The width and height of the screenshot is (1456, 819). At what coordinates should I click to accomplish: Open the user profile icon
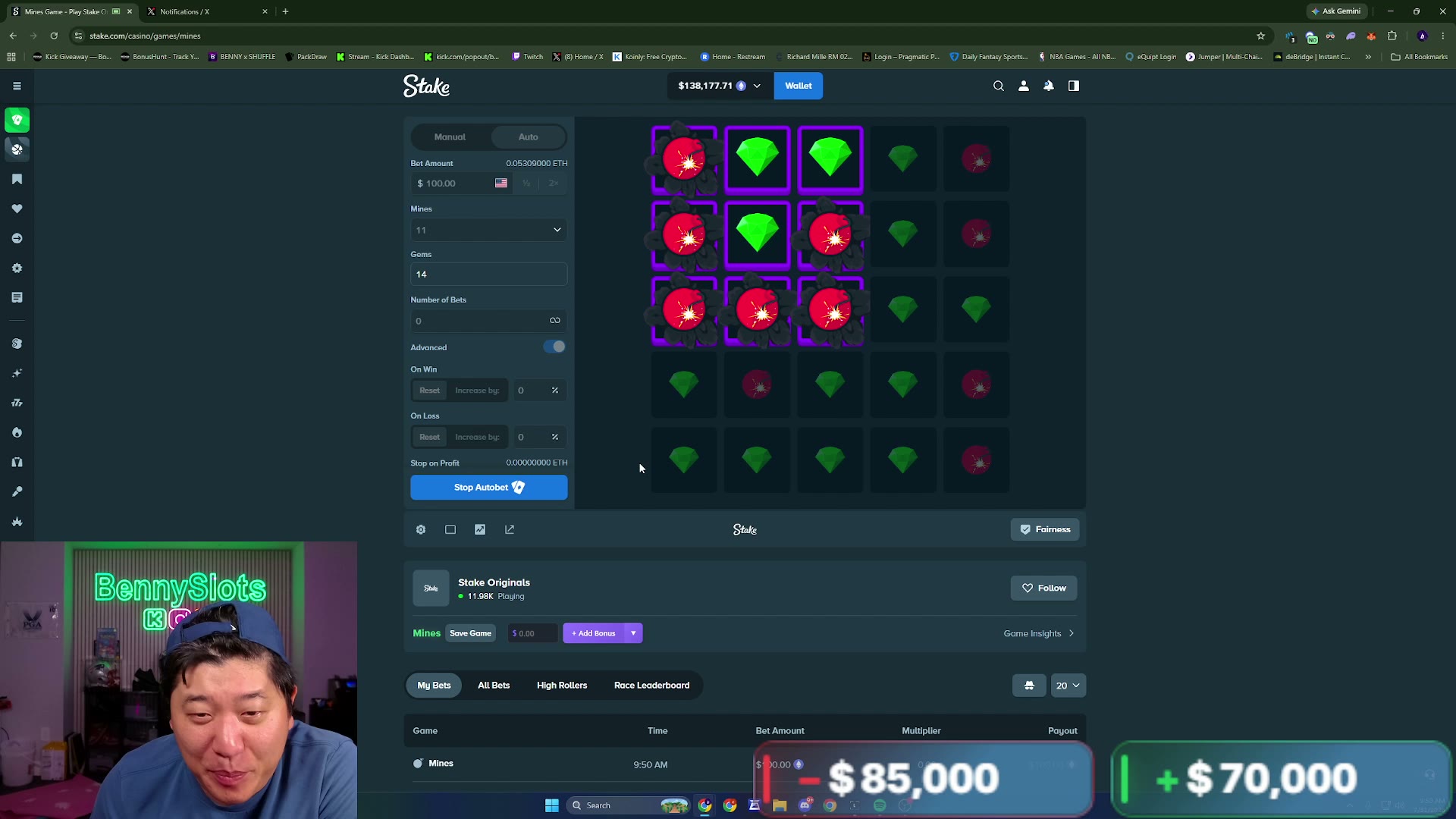click(1024, 86)
